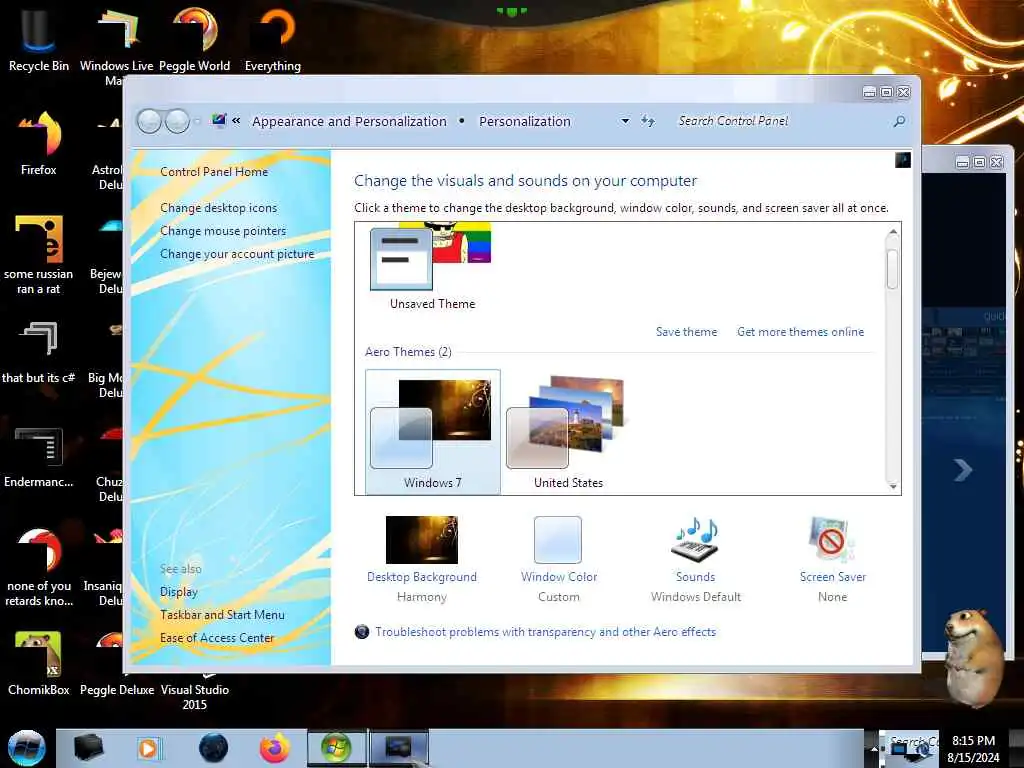Expand the recent pages dropdown arrow

tap(197, 121)
